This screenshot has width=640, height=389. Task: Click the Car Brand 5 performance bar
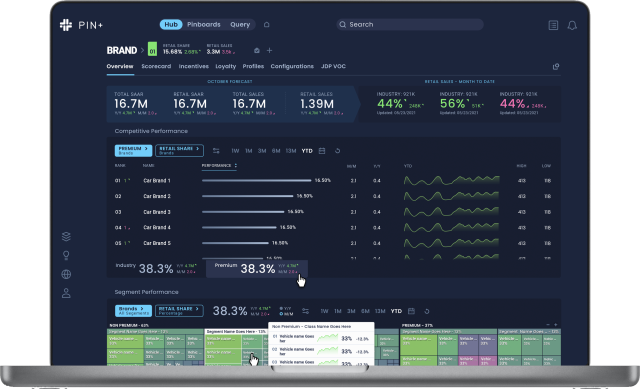[x=235, y=243]
